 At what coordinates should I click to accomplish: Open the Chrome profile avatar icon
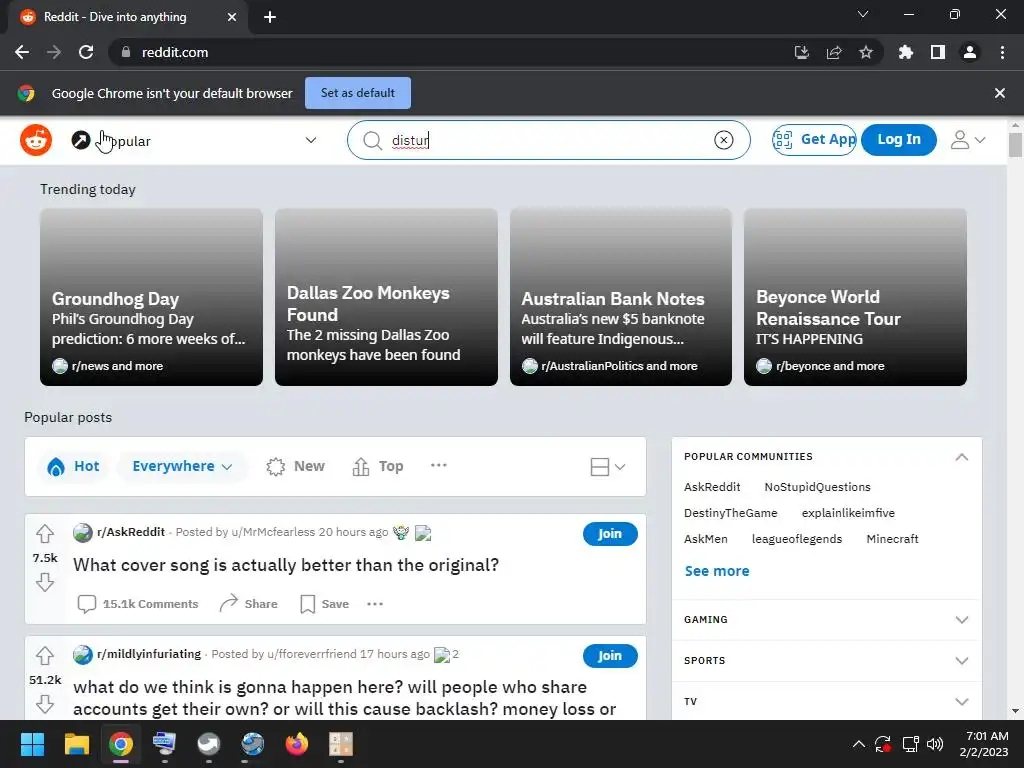point(970,52)
